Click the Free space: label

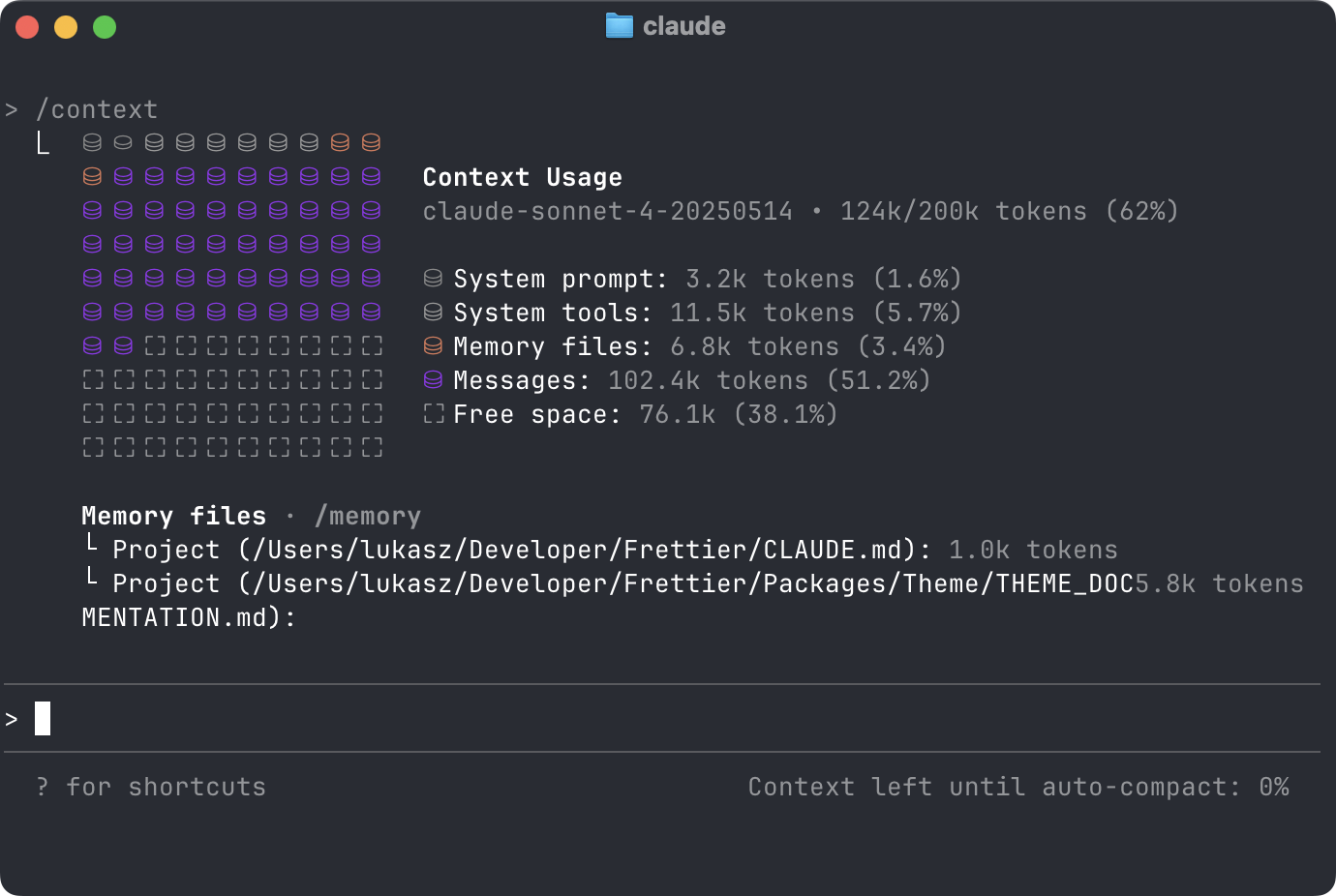(538, 414)
